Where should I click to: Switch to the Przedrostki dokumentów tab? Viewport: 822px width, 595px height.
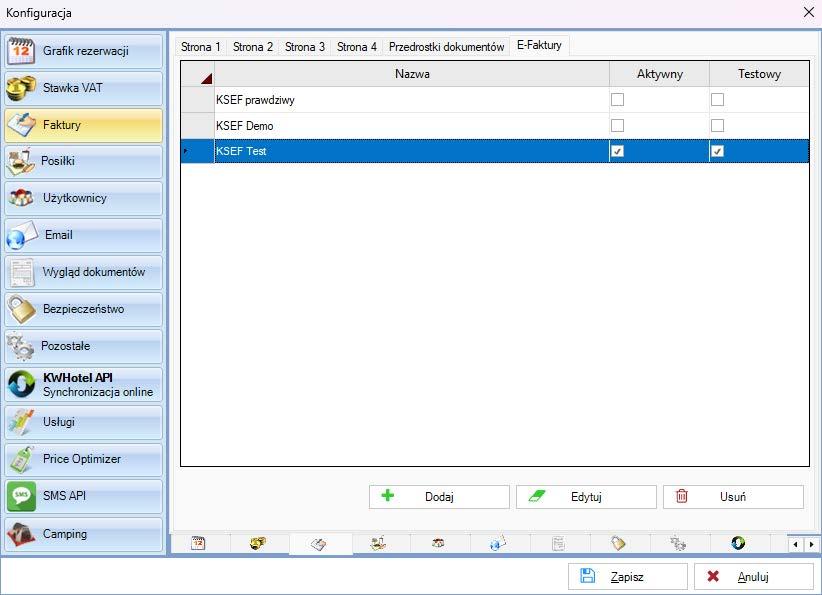[446, 47]
